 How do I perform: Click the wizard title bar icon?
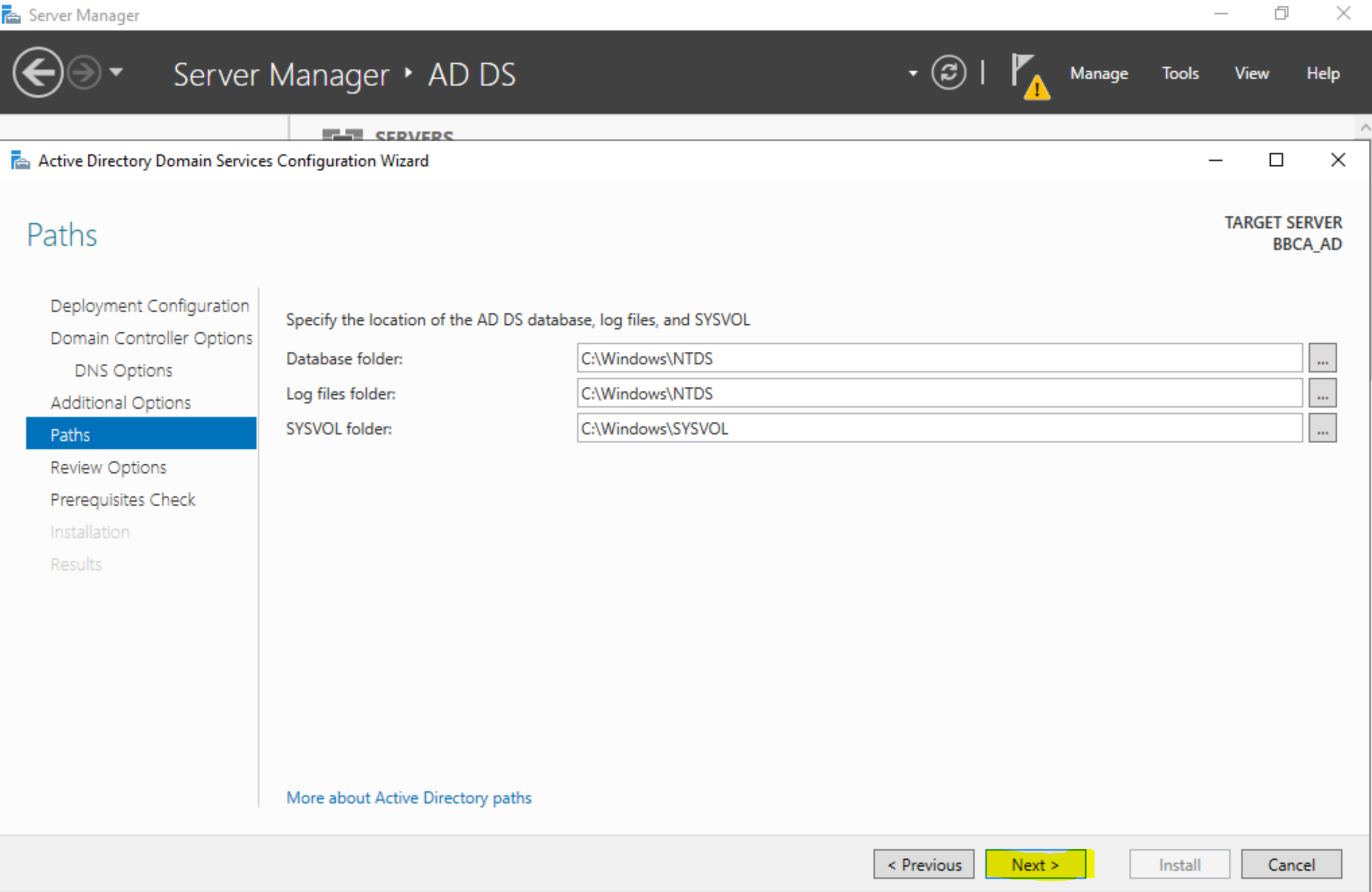[x=20, y=160]
